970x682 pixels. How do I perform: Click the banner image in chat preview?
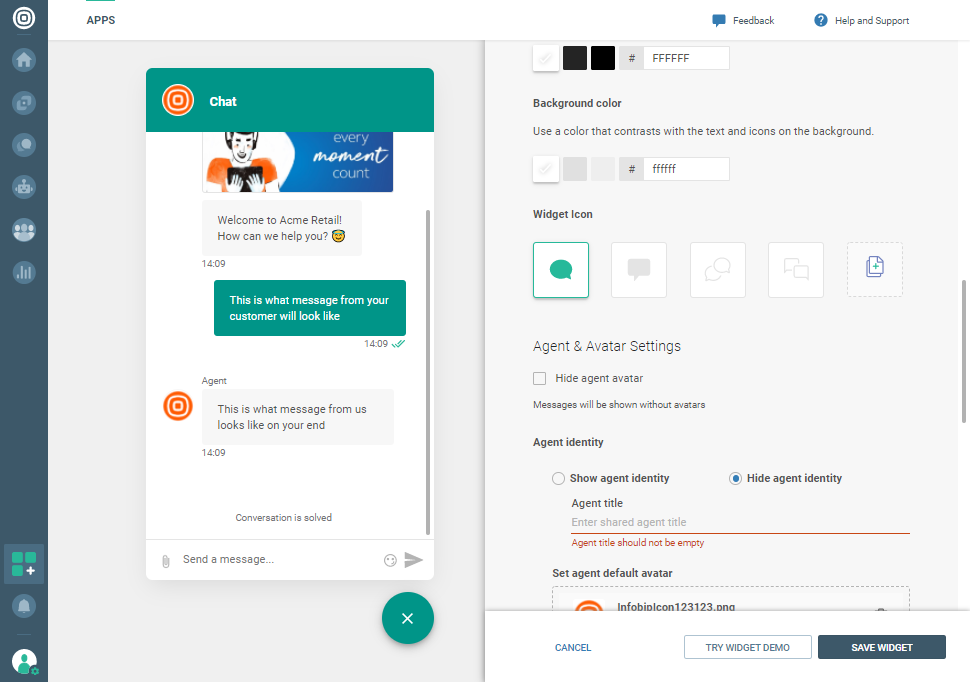click(x=298, y=162)
